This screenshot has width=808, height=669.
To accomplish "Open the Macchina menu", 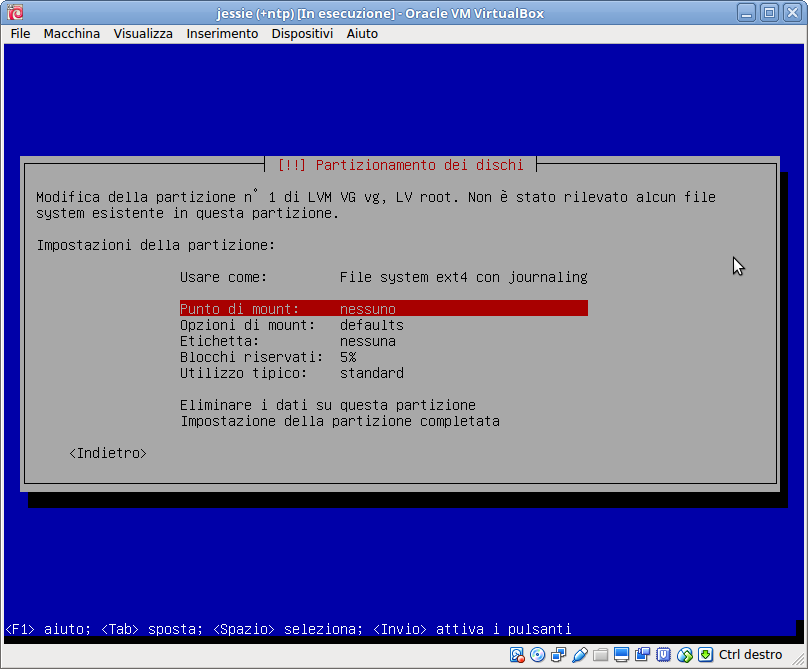I will (72, 34).
